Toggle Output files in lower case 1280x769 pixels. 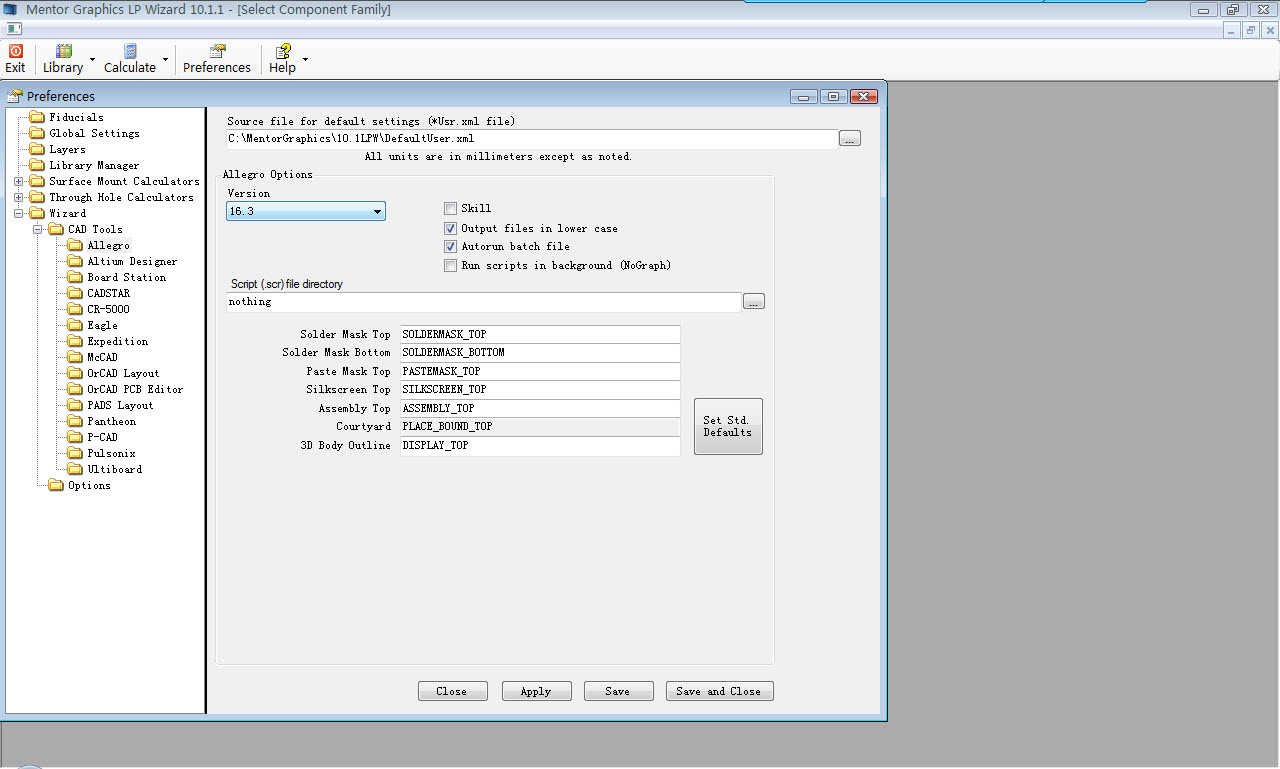[451, 228]
